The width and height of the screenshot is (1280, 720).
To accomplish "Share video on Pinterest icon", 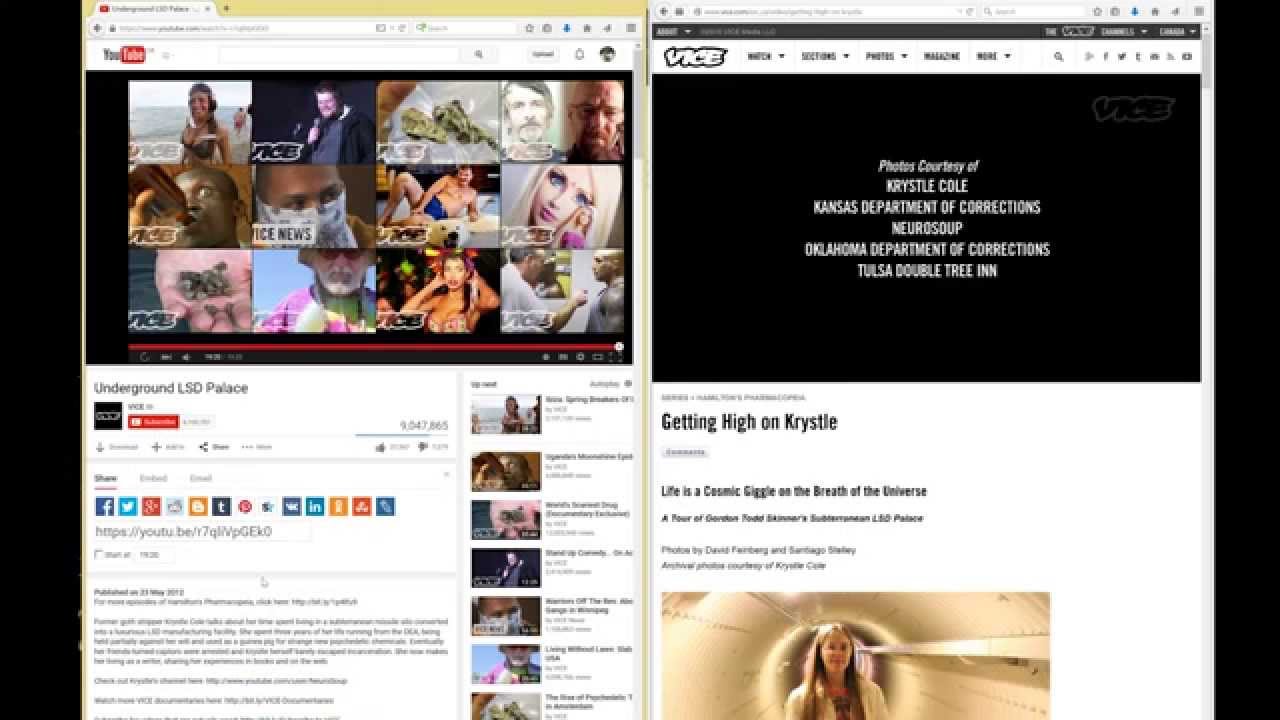I will 245,507.
